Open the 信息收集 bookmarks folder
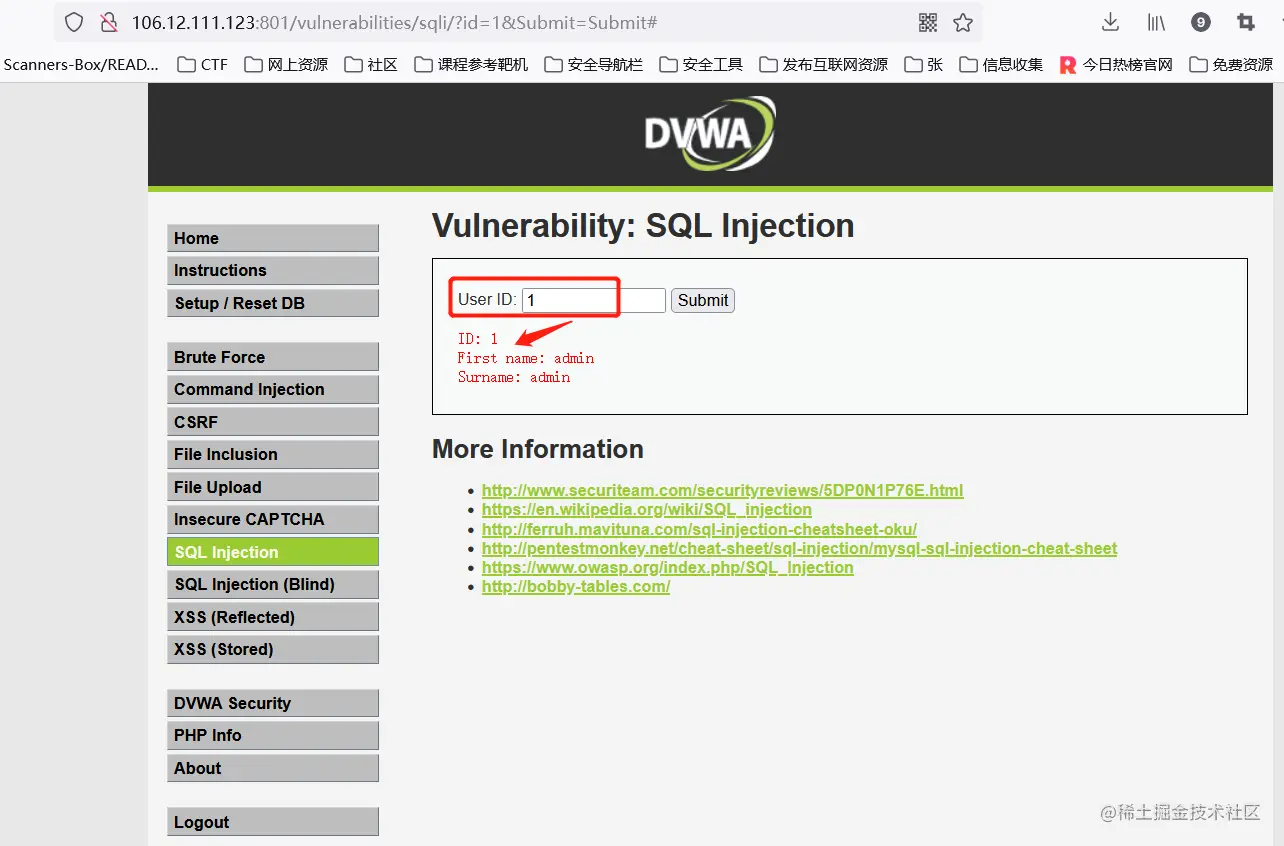Screen dimensions: 1284x846 tap(1001, 64)
